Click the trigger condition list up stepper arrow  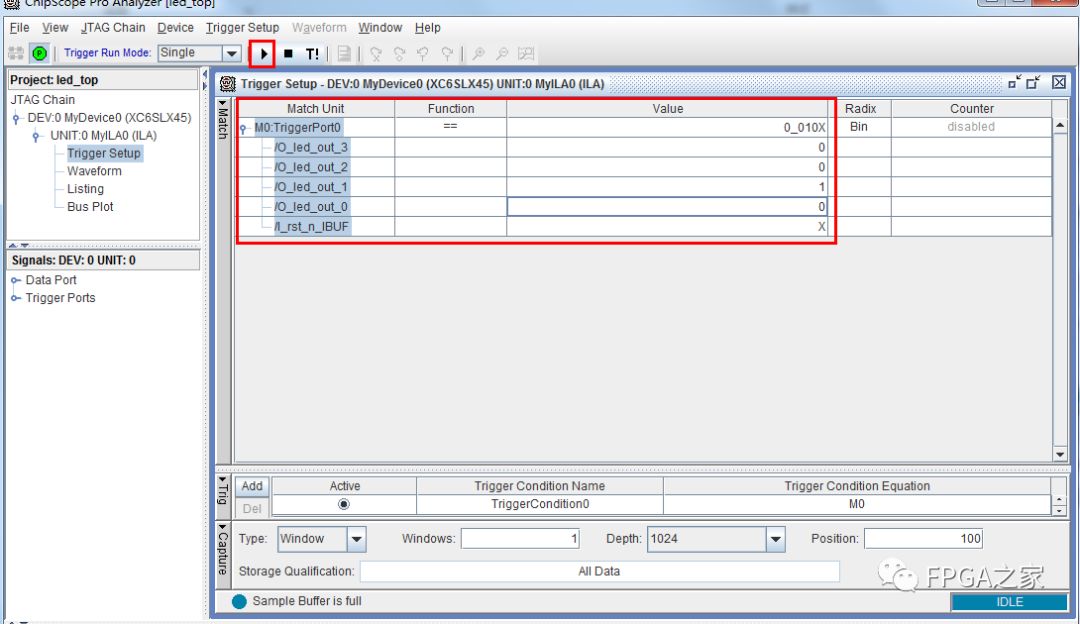click(x=1059, y=500)
